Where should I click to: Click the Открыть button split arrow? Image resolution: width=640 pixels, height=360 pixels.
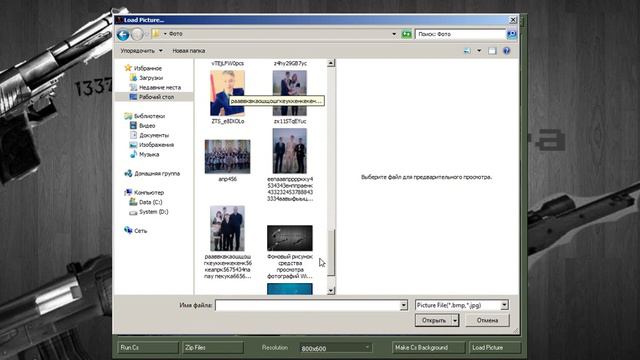[455, 320]
